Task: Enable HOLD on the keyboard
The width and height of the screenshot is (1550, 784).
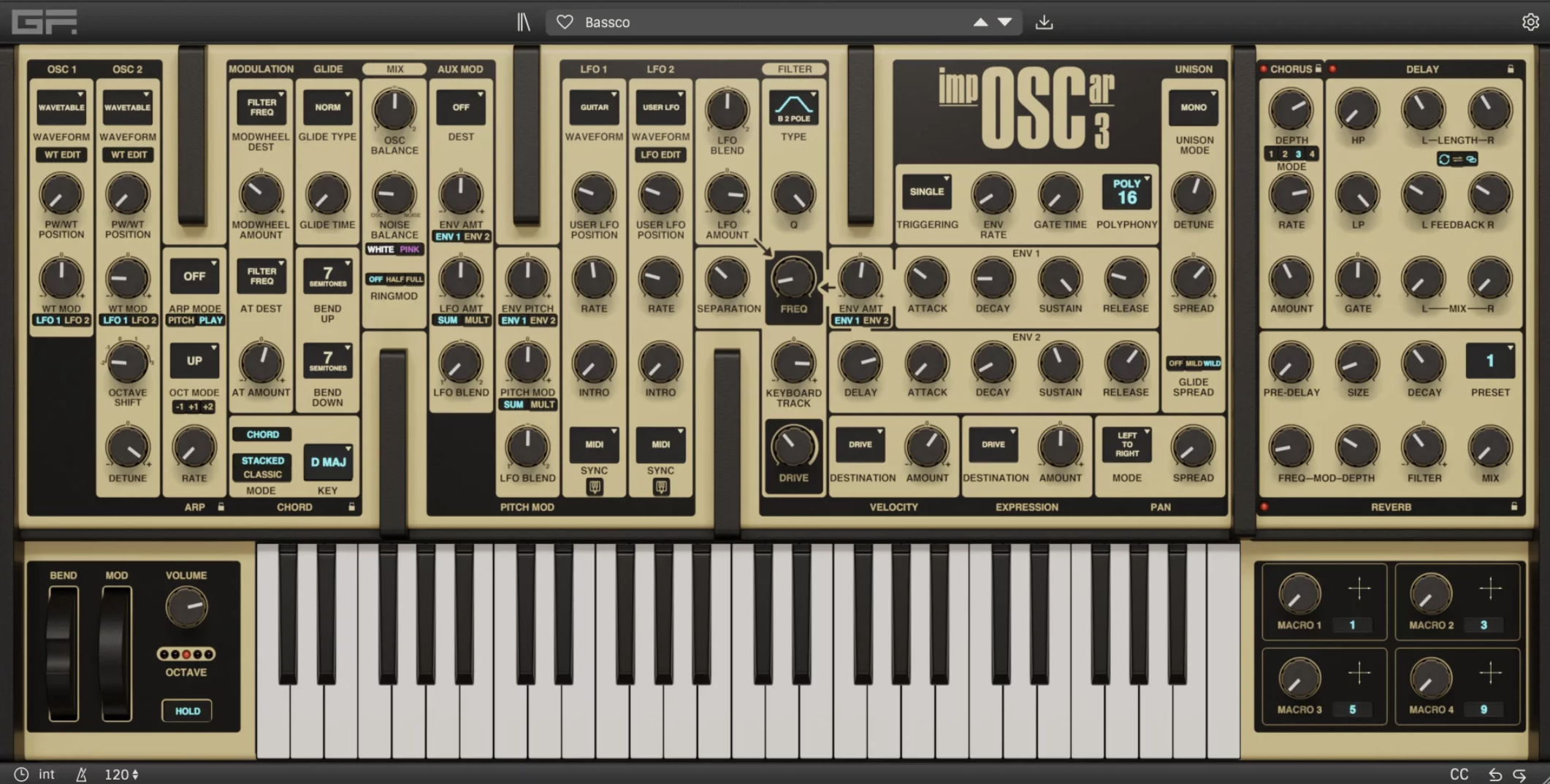Action: coord(186,710)
